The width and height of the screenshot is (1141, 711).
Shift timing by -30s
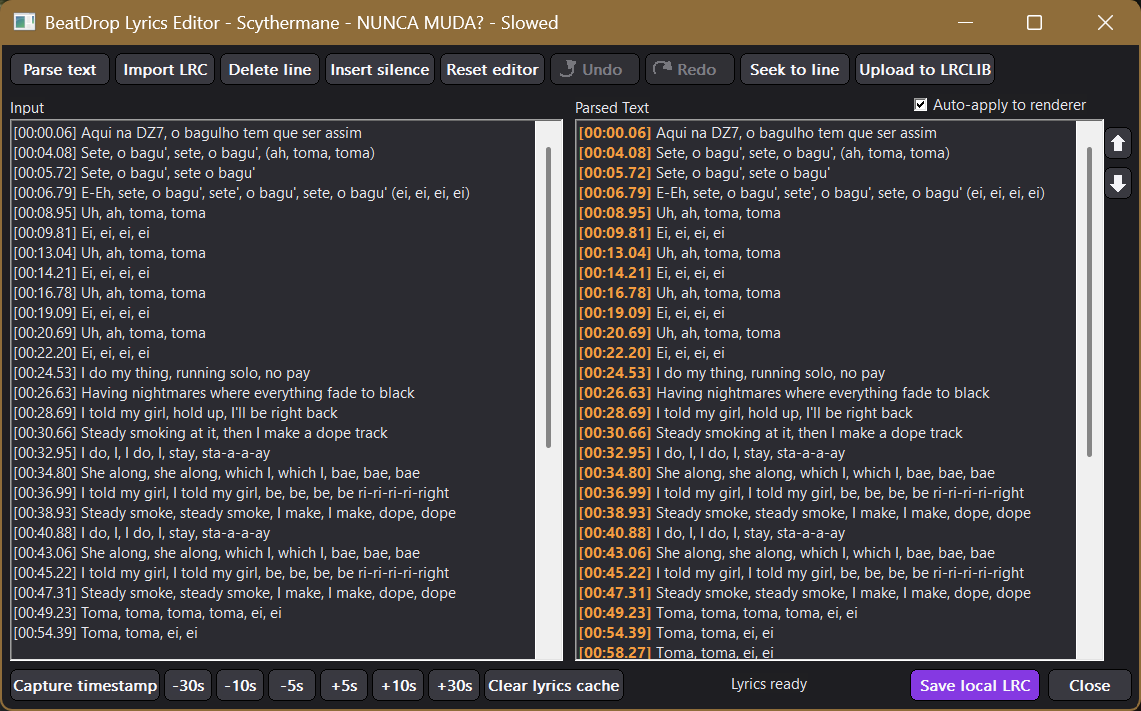188,686
